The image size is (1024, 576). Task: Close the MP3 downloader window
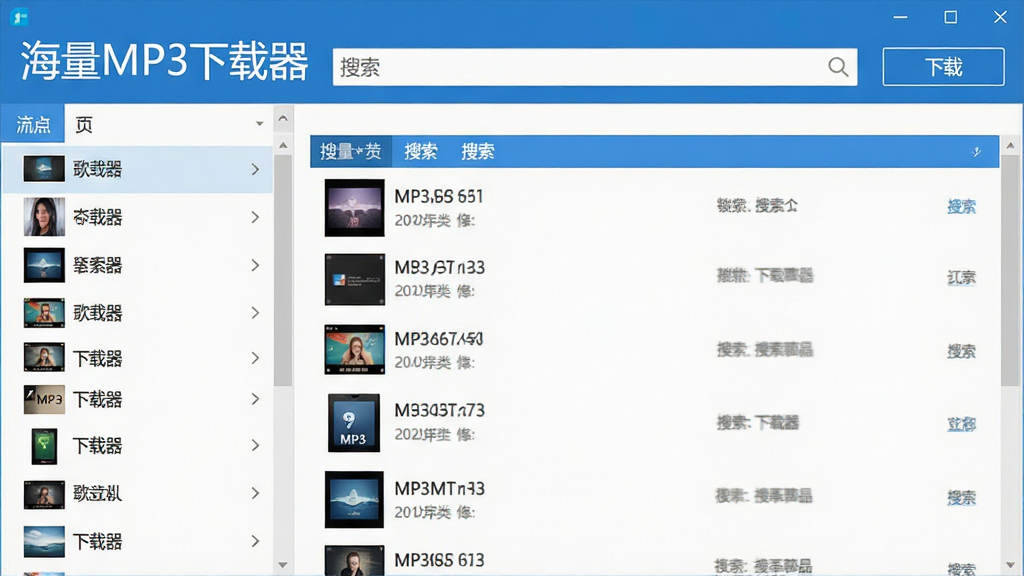click(x=1000, y=17)
